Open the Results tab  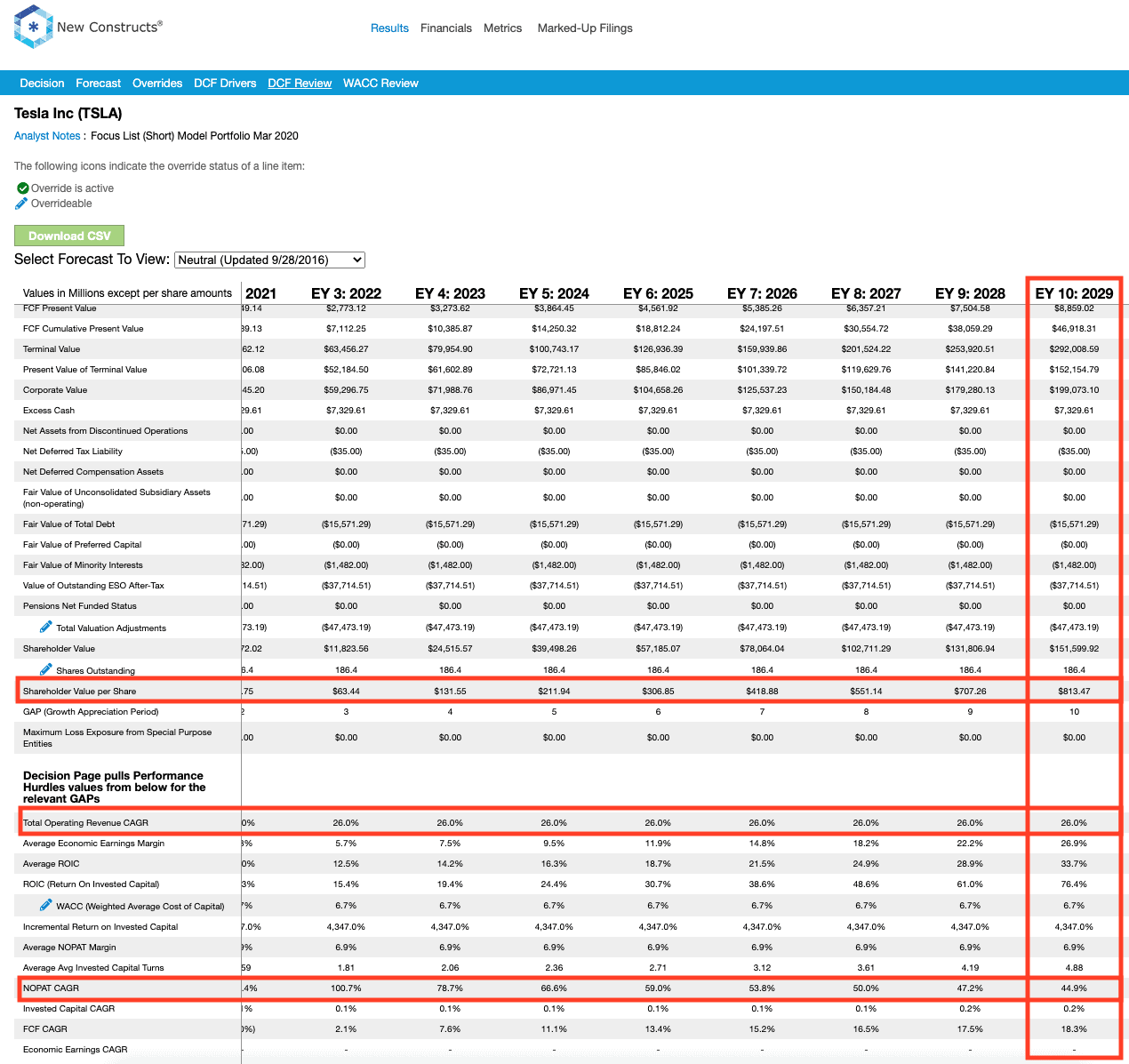coord(389,28)
